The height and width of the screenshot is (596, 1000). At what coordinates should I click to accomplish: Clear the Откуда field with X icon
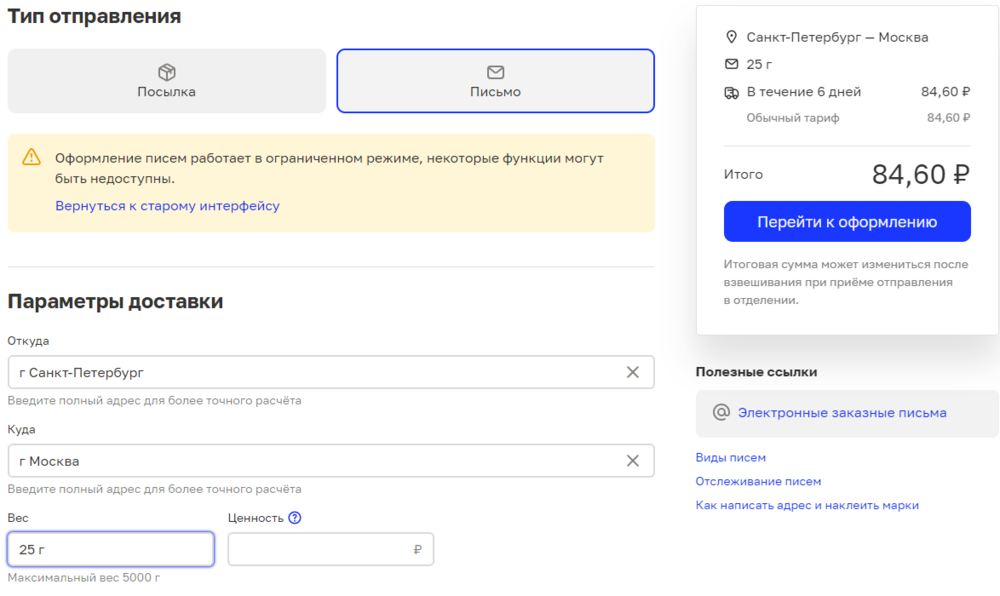click(632, 372)
